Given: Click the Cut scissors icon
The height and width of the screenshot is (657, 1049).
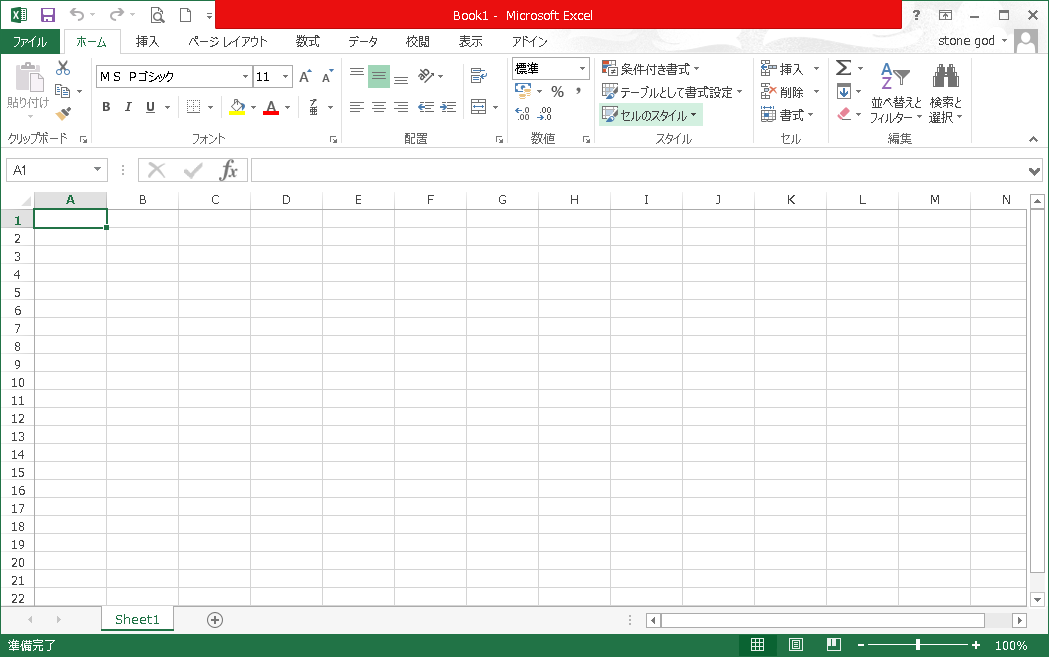Looking at the screenshot, I should pyautogui.click(x=63, y=68).
